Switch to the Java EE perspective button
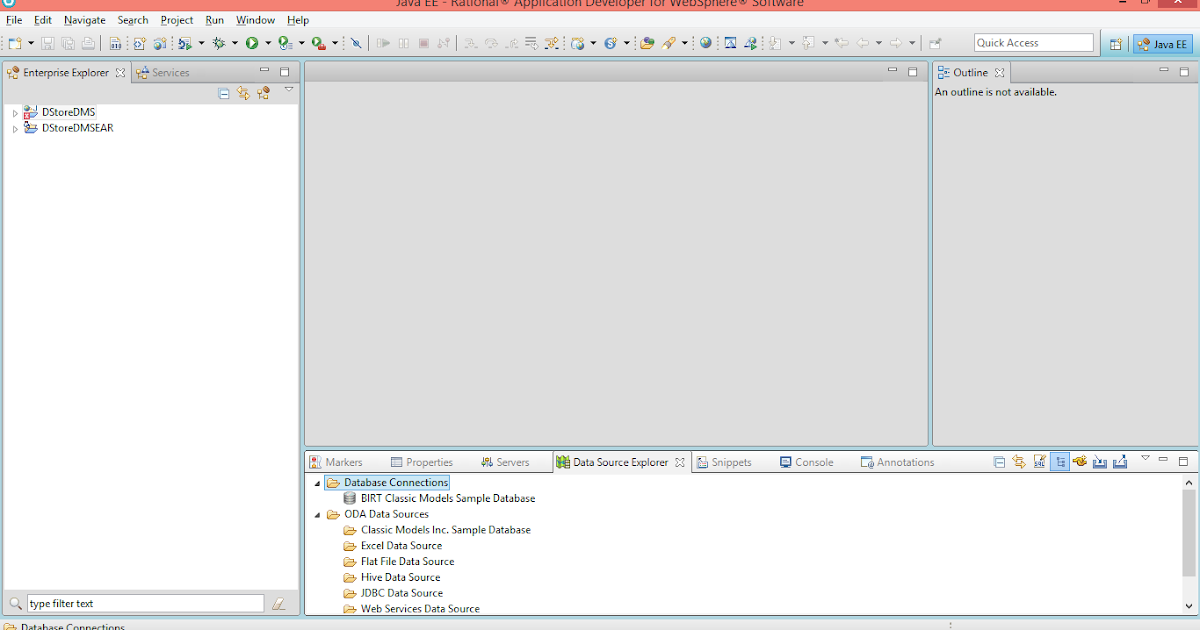 (x=1162, y=43)
